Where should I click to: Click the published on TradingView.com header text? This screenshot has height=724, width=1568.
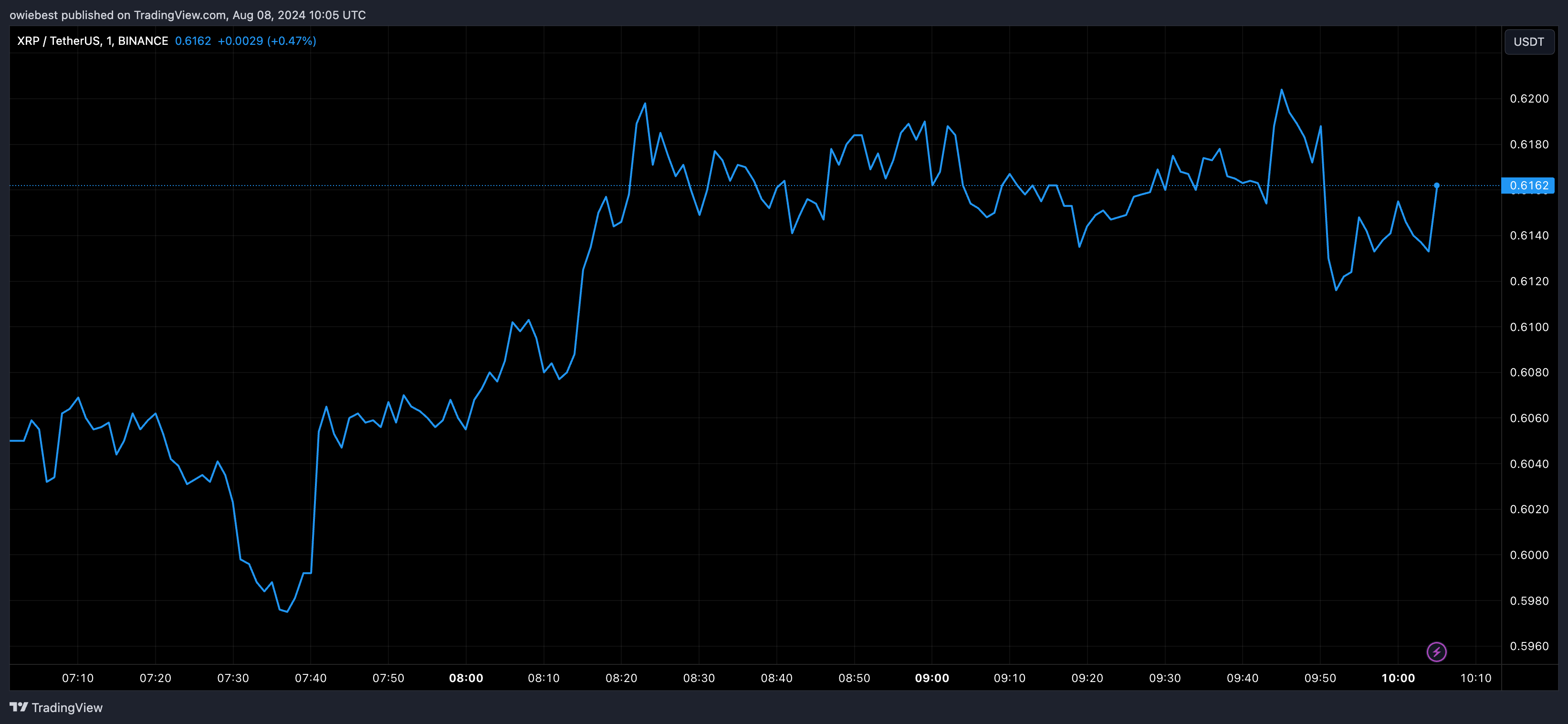[188, 15]
